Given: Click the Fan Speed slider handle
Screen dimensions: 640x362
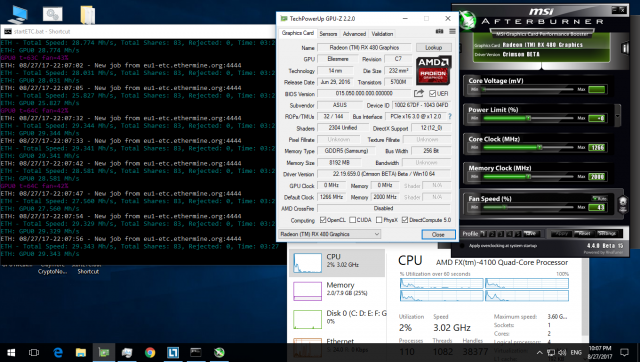Looking at the screenshot, I should [x=505, y=207].
